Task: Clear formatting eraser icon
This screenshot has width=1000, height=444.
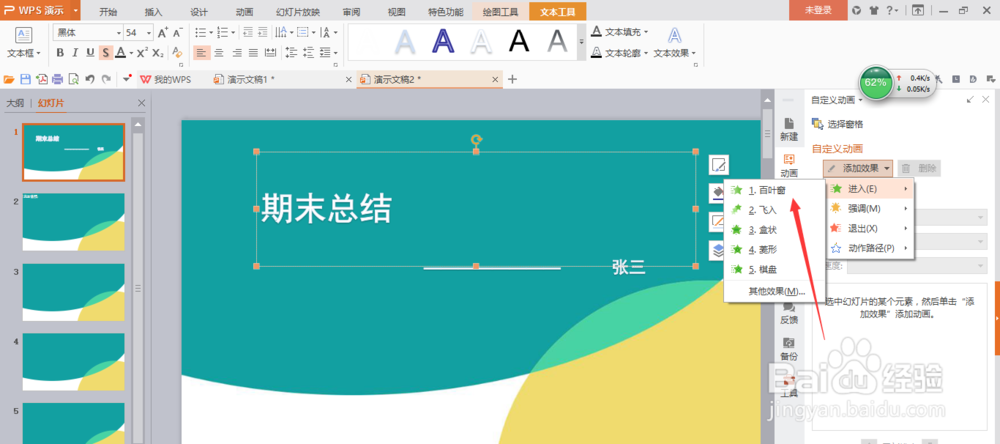Action: pos(178,53)
